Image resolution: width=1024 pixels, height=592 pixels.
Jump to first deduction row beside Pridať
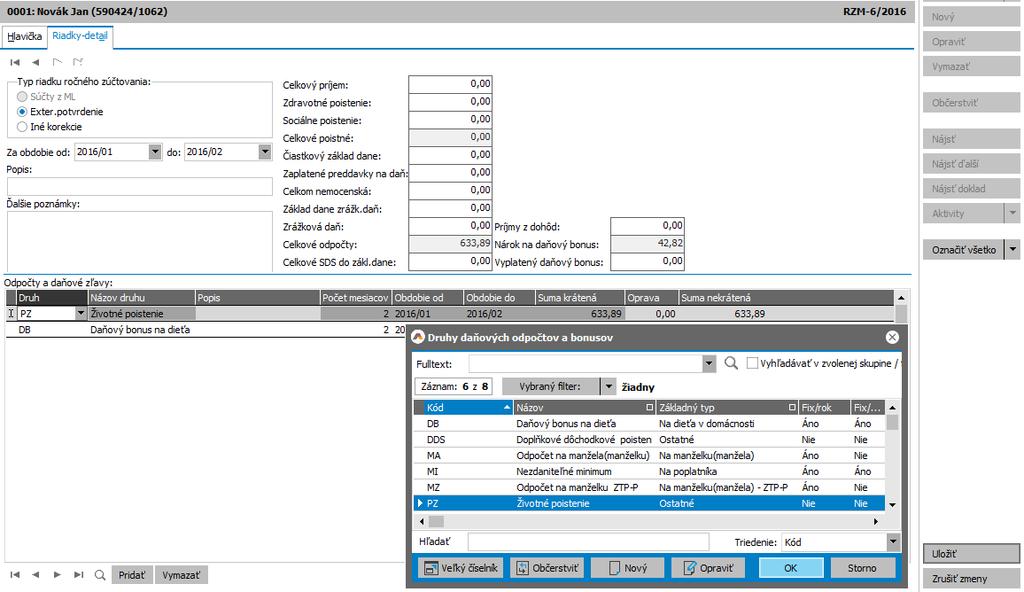point(15,575)
